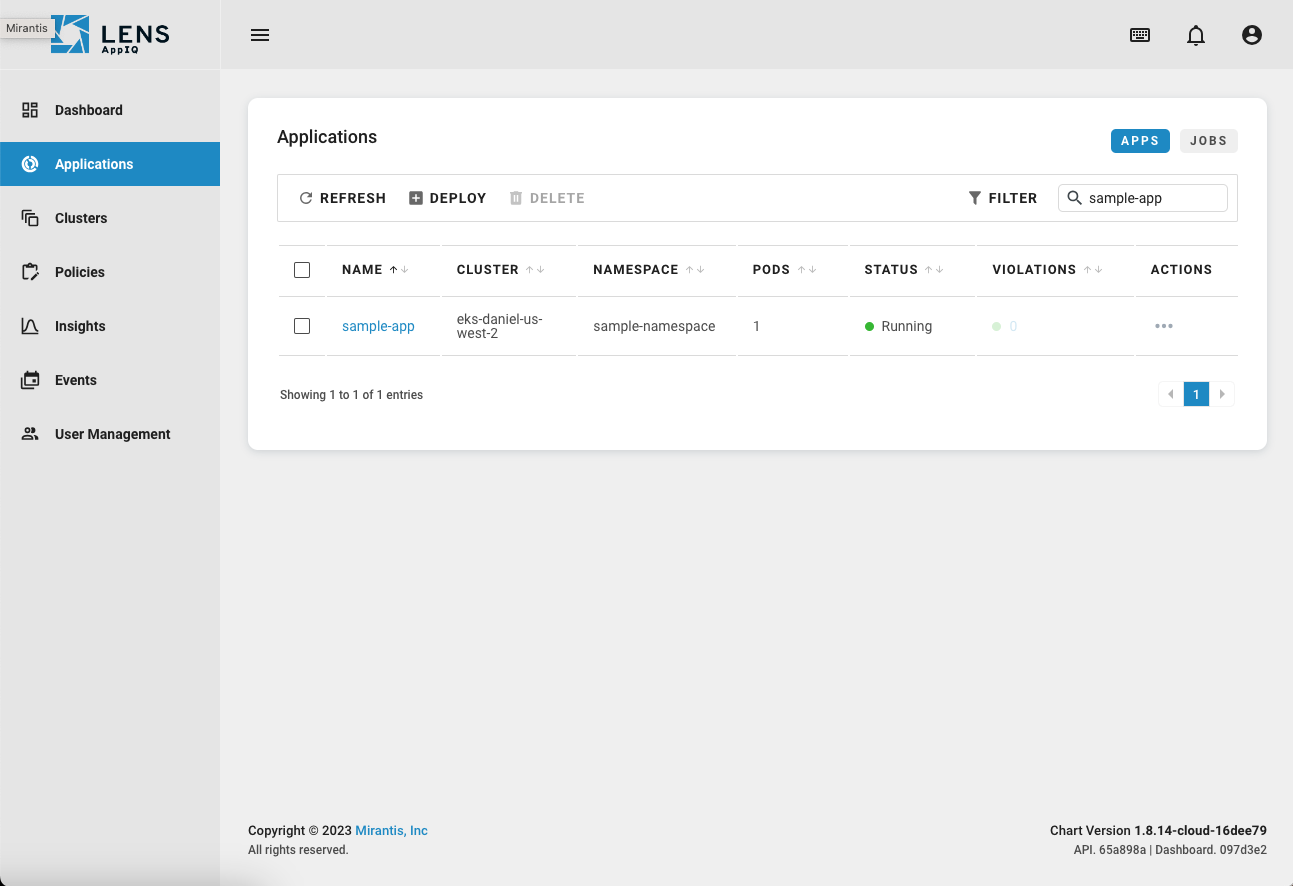Switch to the JOBS tab

(1208, 141)
